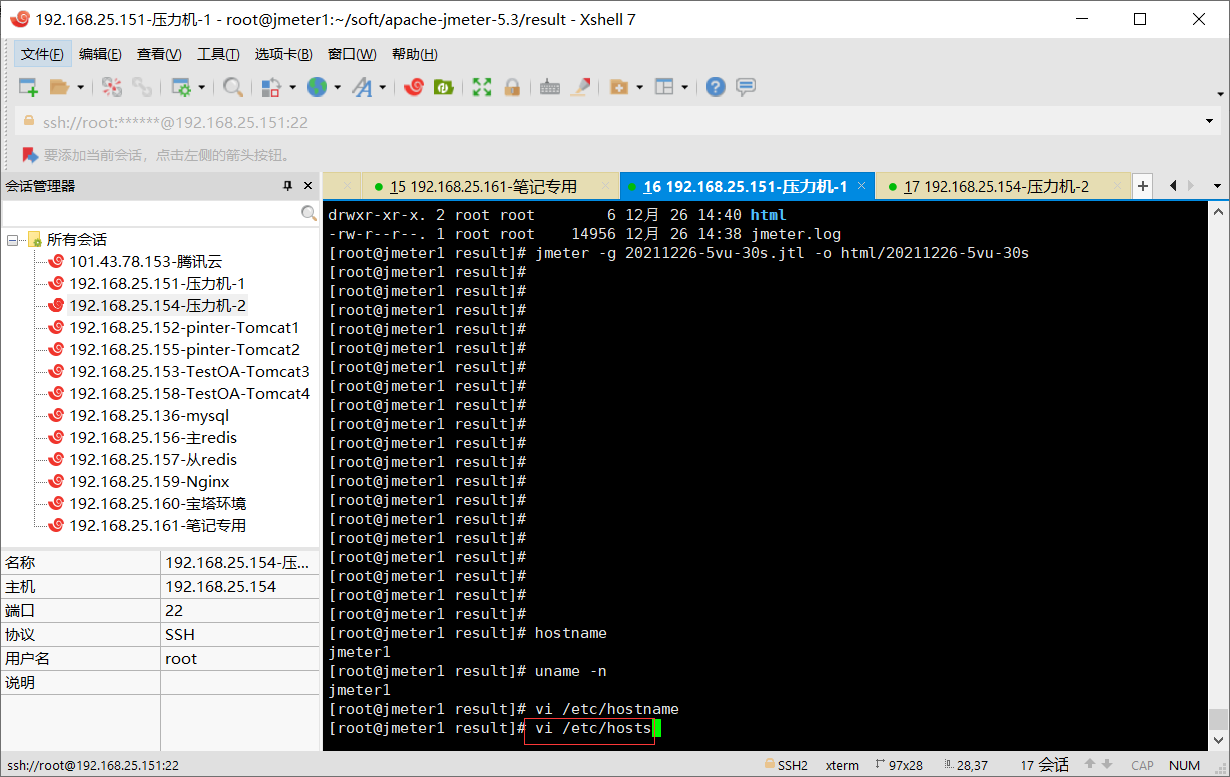Click the Open Session folder icon

59,87
